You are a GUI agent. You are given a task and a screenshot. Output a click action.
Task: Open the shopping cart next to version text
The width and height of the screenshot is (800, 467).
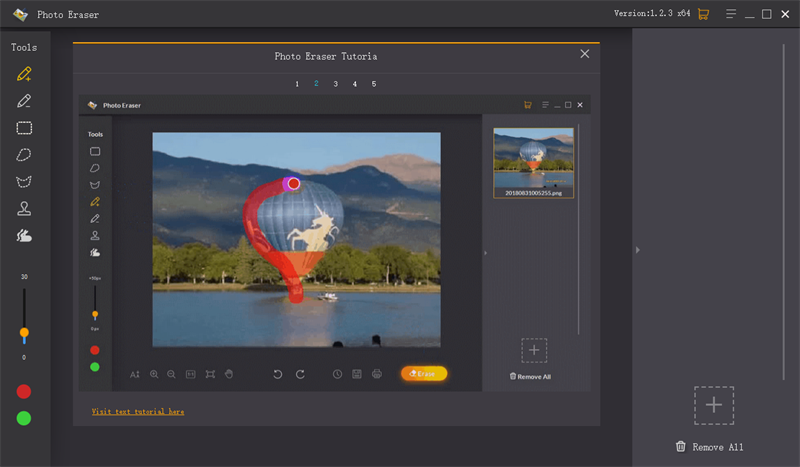pos(704,14)
